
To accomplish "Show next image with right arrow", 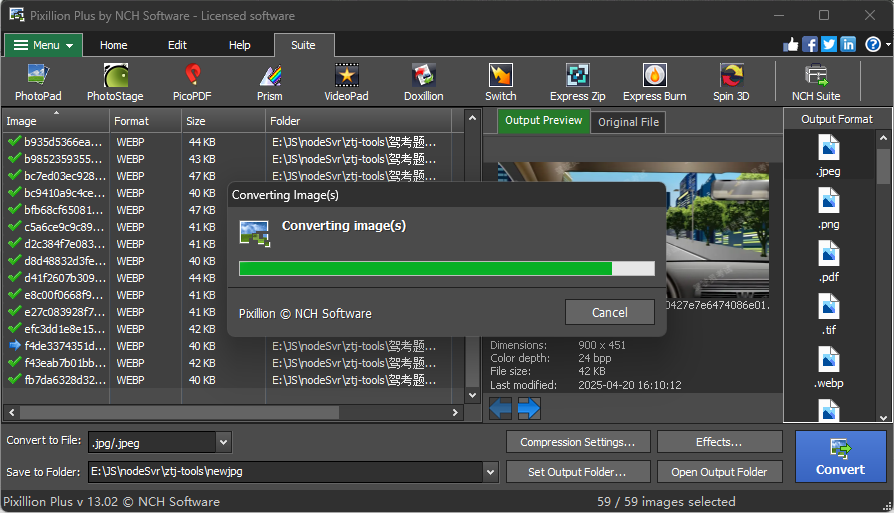I will tap(529, 408).
